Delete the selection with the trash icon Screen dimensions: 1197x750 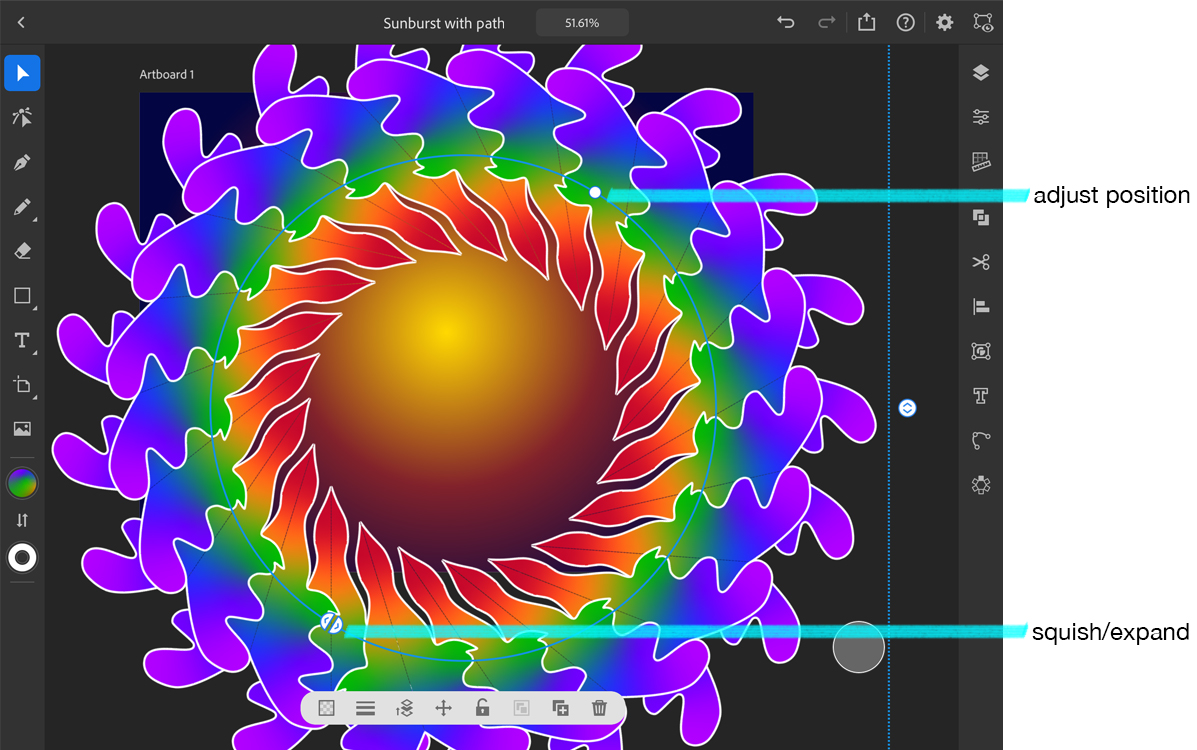[599, 708]
